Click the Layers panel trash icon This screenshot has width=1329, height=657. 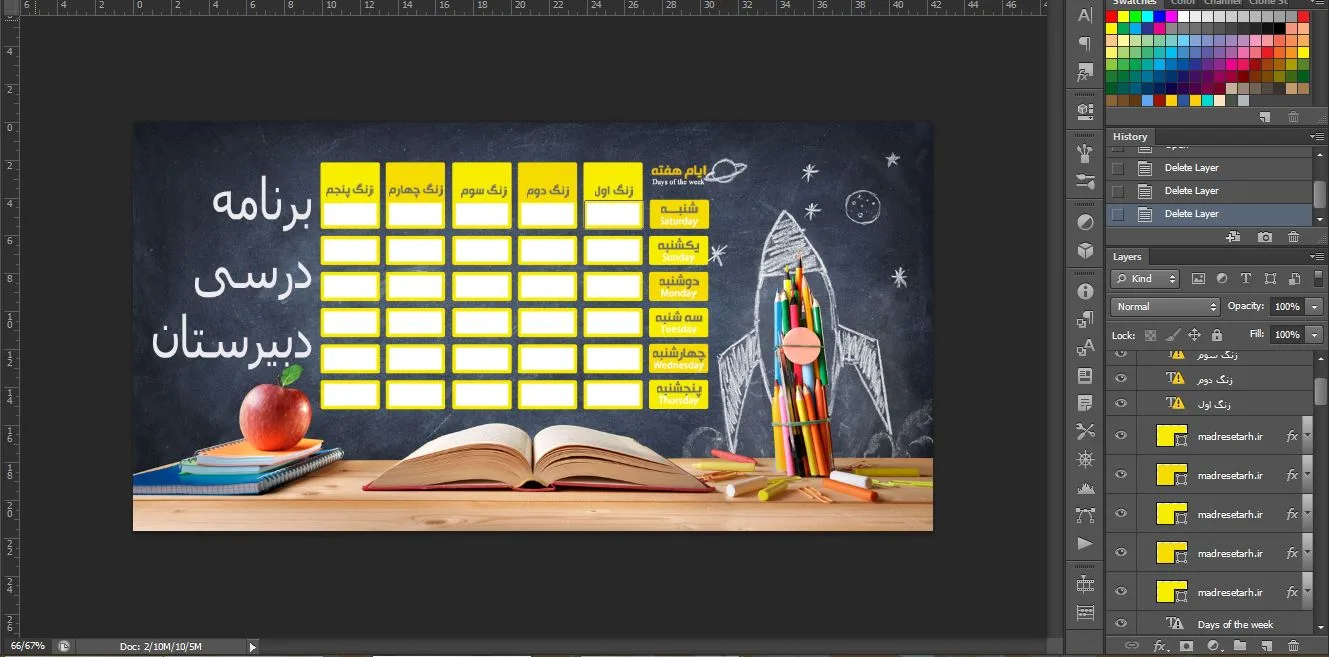(1294, 646)
